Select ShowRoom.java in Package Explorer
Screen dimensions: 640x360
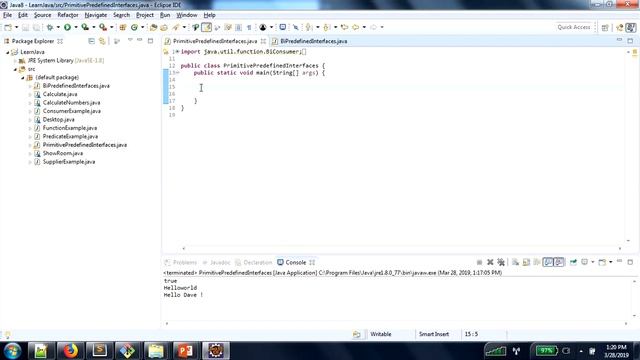coord(62,153)
